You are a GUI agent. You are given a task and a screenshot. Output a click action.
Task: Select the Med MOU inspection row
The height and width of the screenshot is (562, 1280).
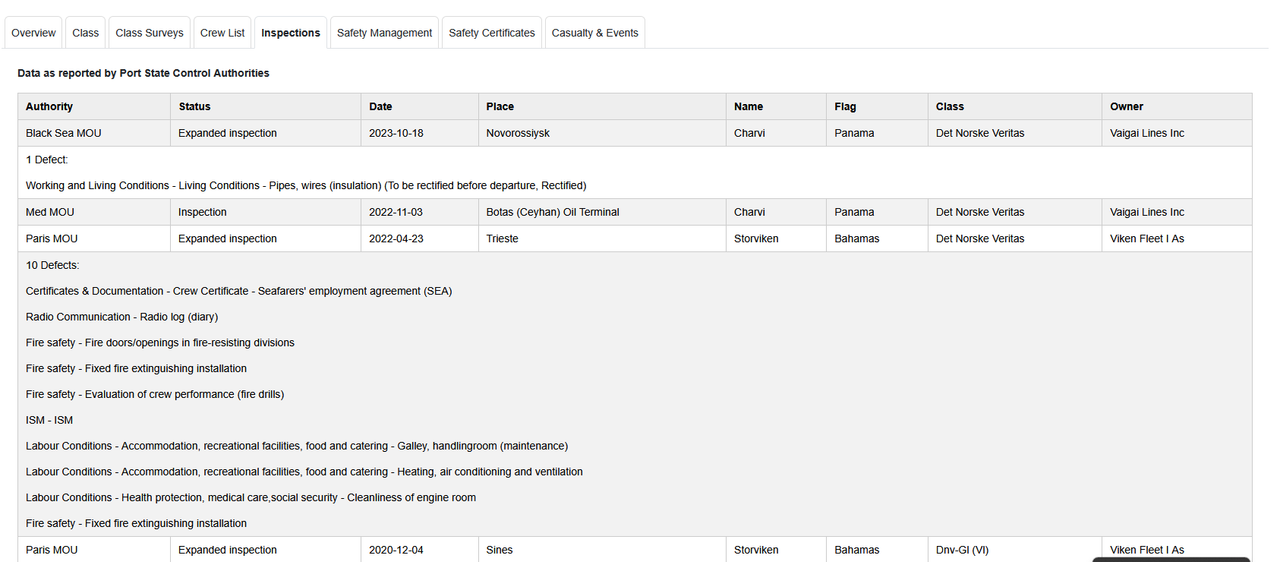pos(635,212)
